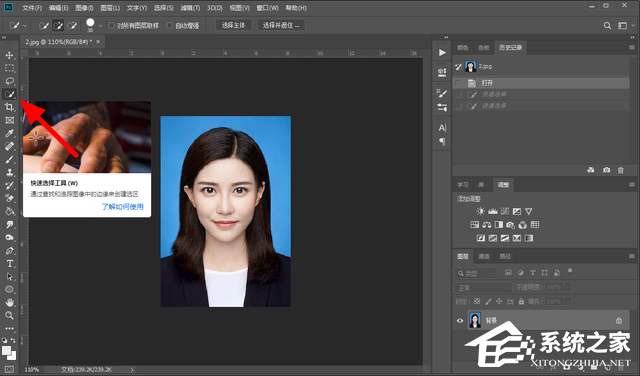The width and height of the screenshot is (640, 376).
Task: Select the Crop tool
Action: (9, 107)
